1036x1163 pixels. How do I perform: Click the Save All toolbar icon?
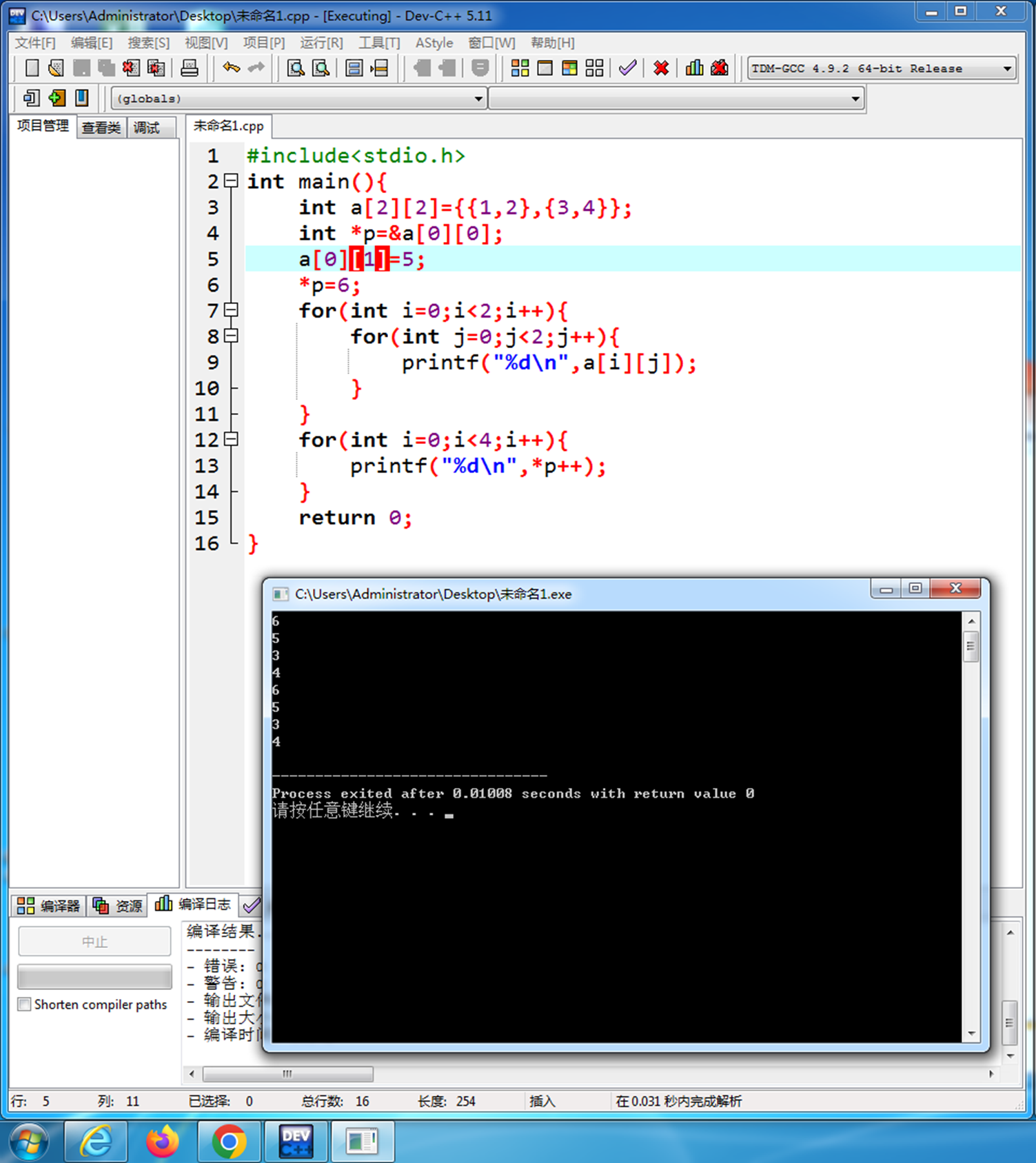[106, 68]
